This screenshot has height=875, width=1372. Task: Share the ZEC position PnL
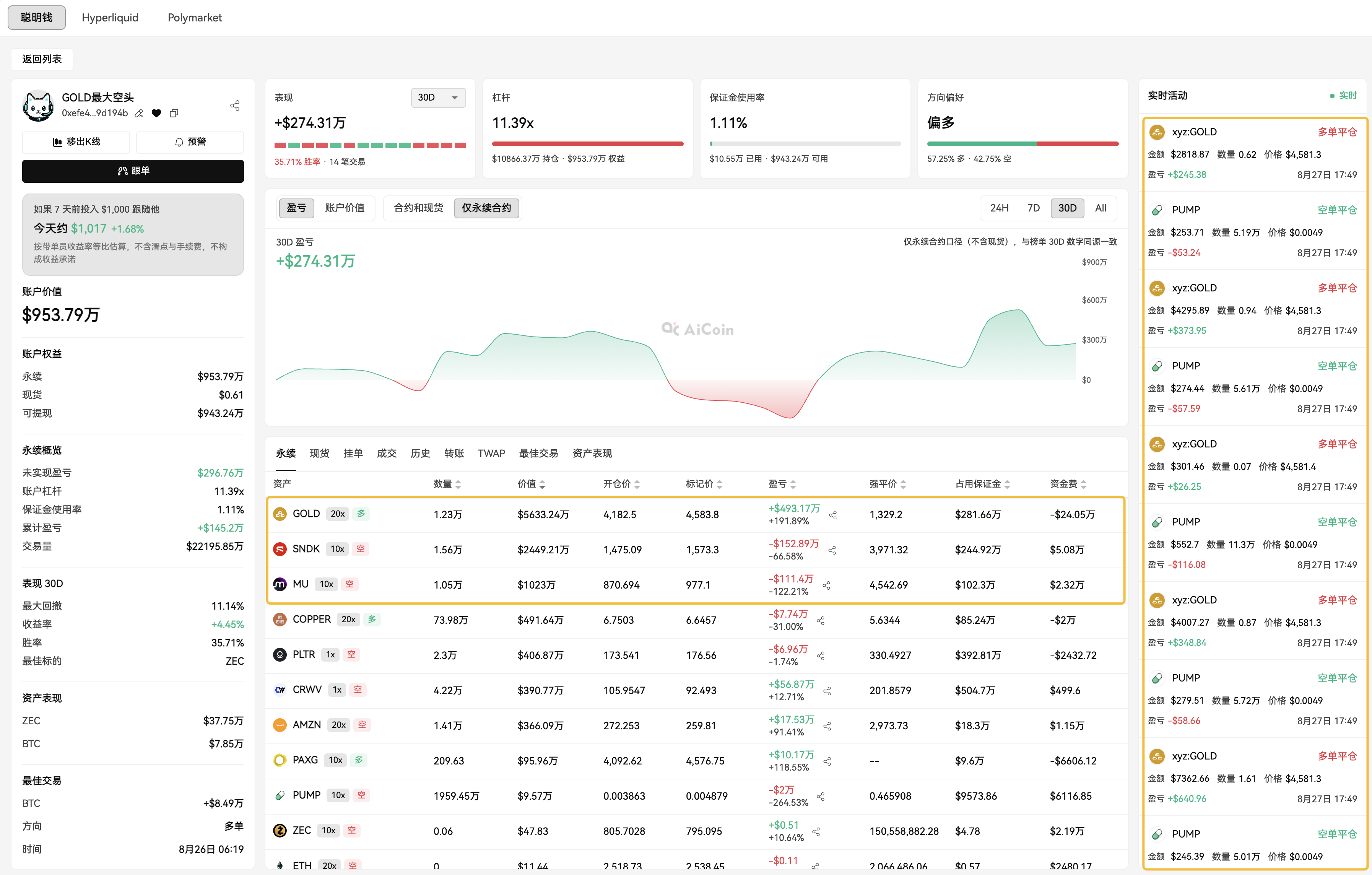click(816, 832)
